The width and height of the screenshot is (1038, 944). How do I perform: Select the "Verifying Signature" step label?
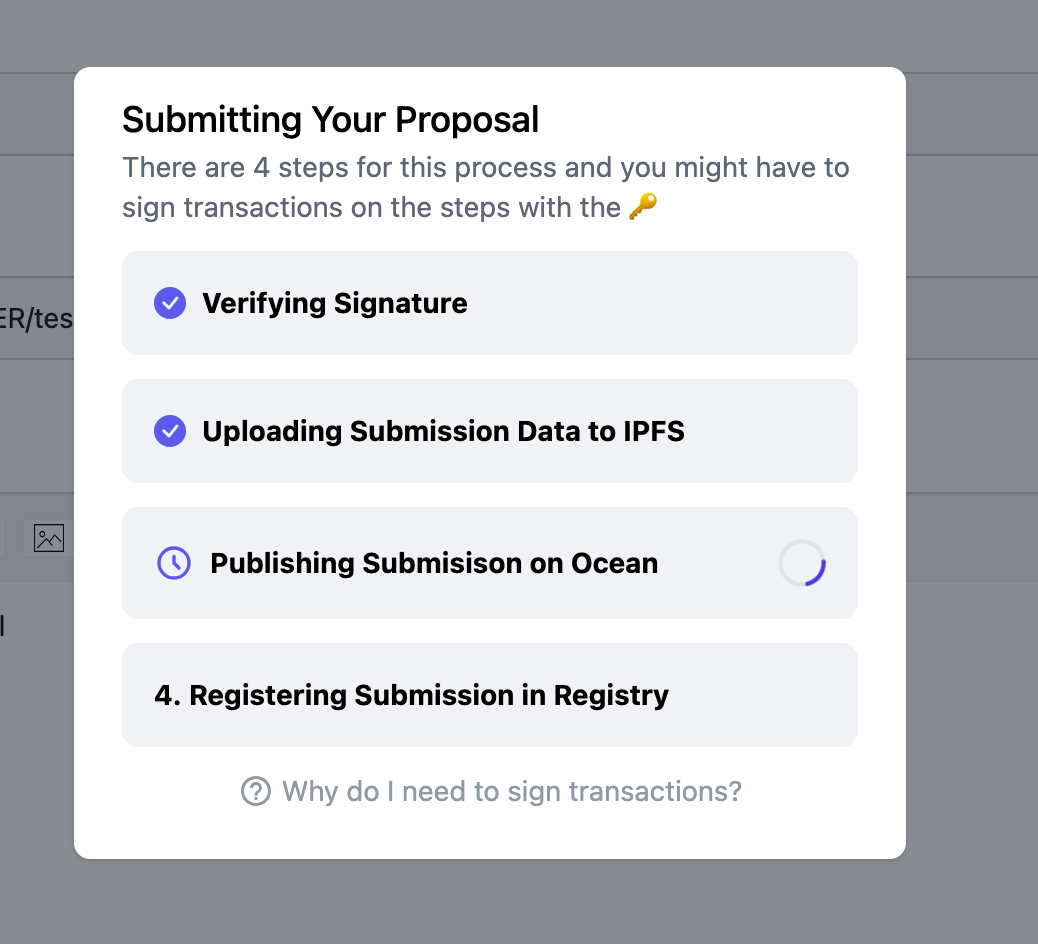335,303
